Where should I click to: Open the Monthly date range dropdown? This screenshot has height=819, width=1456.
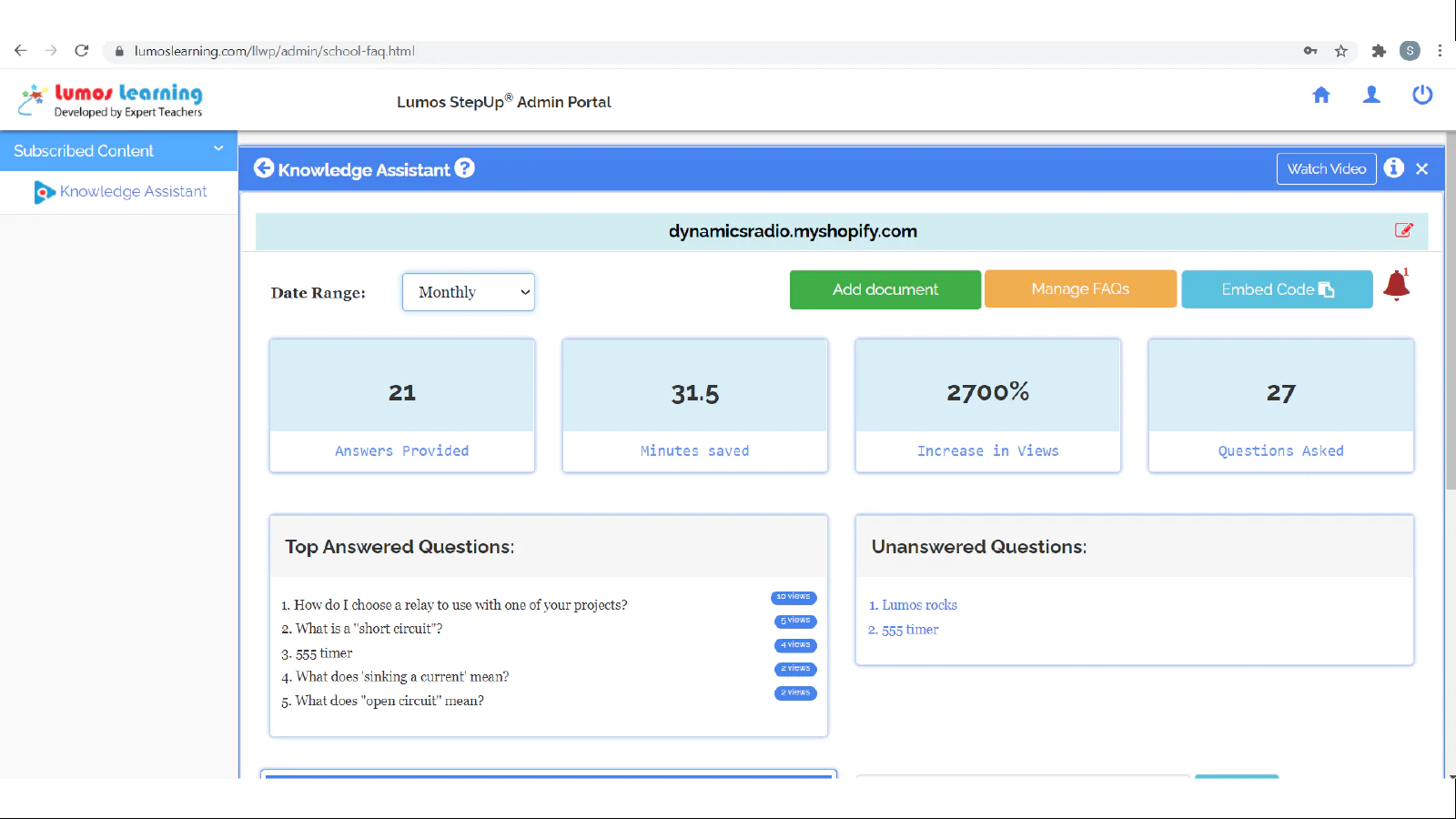click(x=469, y=292)
